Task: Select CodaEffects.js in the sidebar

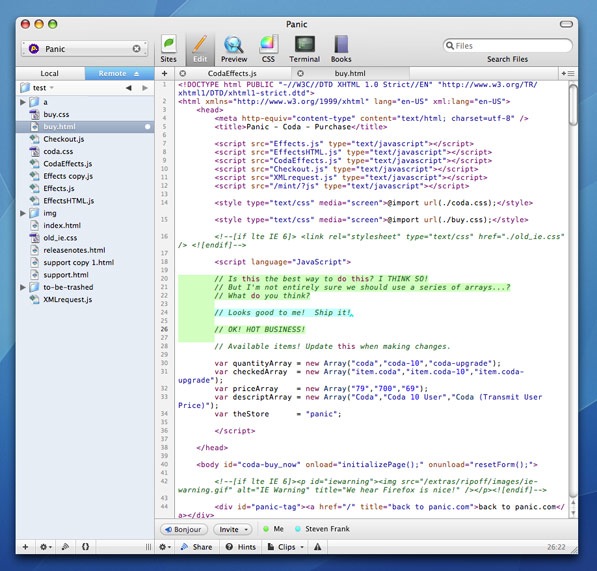Action: click(x=85, y=164)
